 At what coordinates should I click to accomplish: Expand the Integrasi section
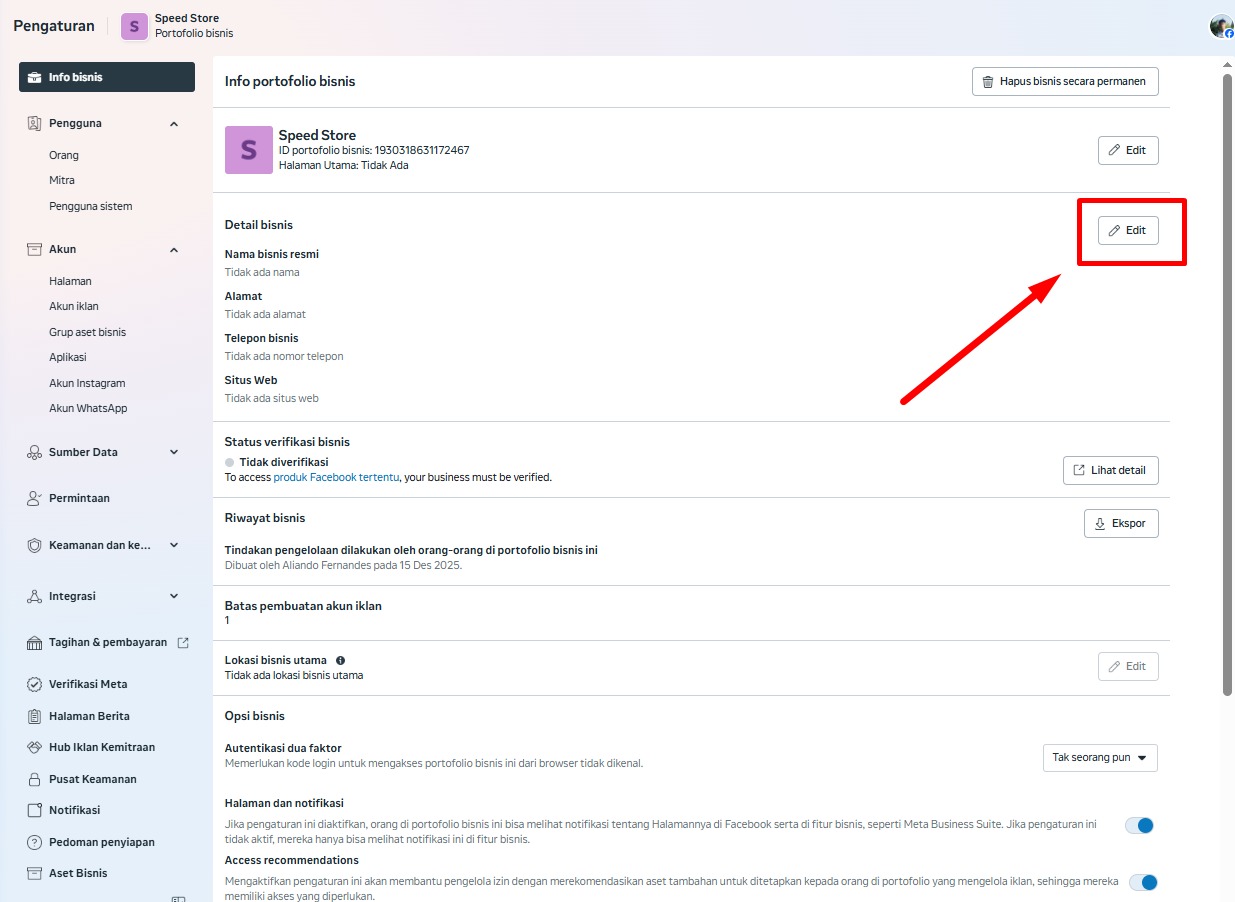pos(174,596)
